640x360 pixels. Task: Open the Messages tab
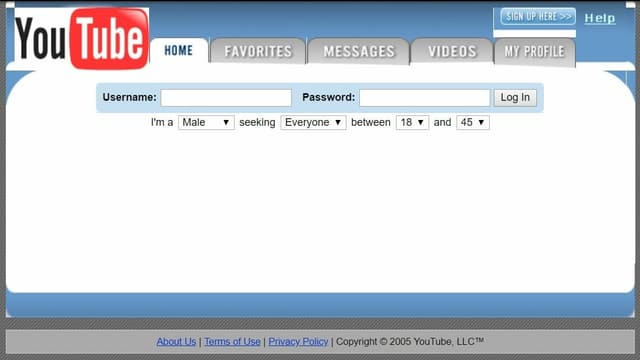[359, 51]
